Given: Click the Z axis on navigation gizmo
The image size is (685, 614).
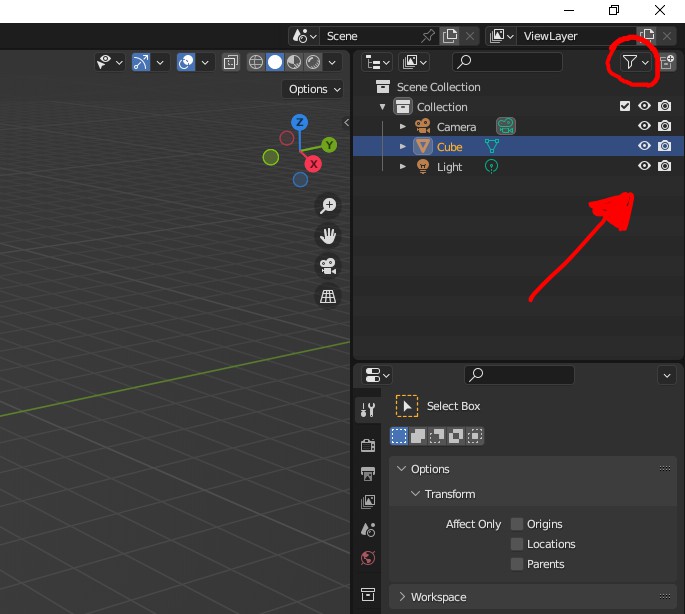Looking at the screenshot, I should point(300,122).
